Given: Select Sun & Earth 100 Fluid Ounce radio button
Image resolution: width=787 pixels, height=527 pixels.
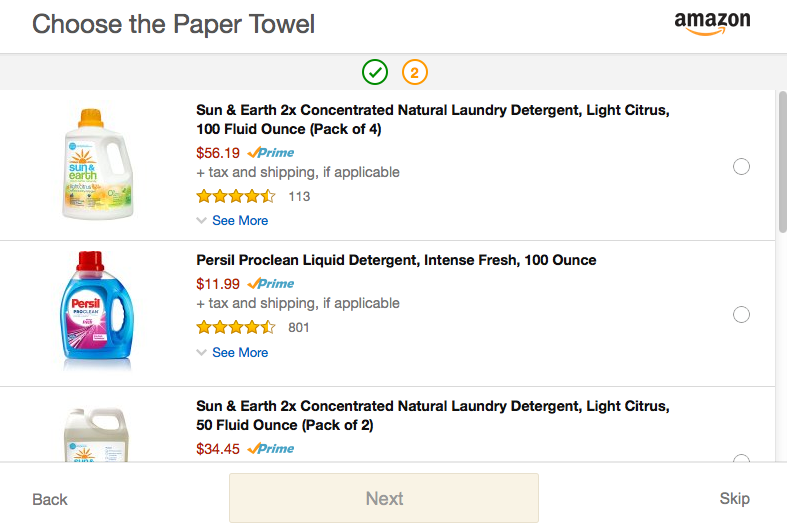Looking at the screenshot, I should coord(741,166).
